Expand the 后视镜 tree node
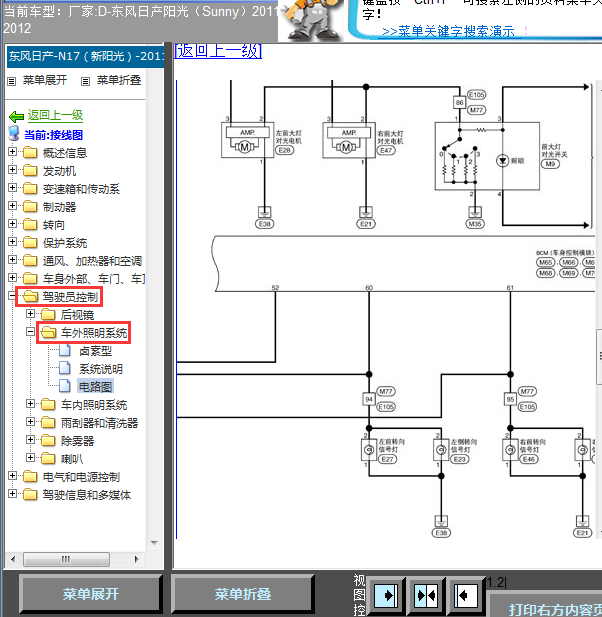Image resolution: width=602 pixels, height=617 pixels. 30,314
